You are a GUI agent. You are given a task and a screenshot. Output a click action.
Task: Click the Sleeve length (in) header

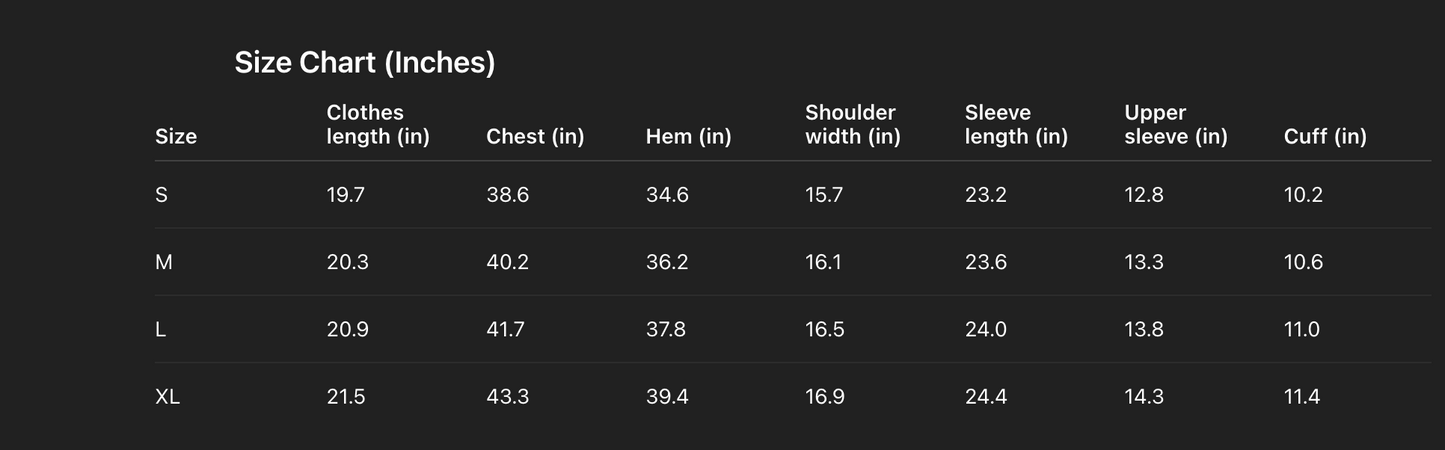pyautogui.click(x=1016, y=125)
